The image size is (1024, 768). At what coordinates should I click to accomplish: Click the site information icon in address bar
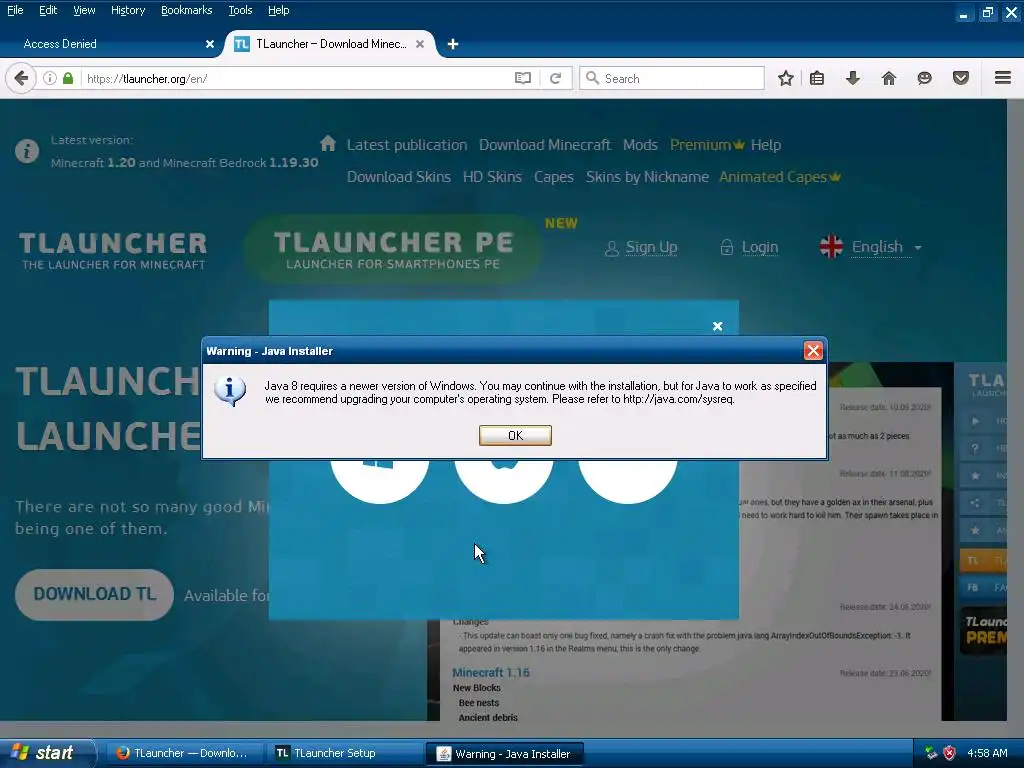[50, 78]
